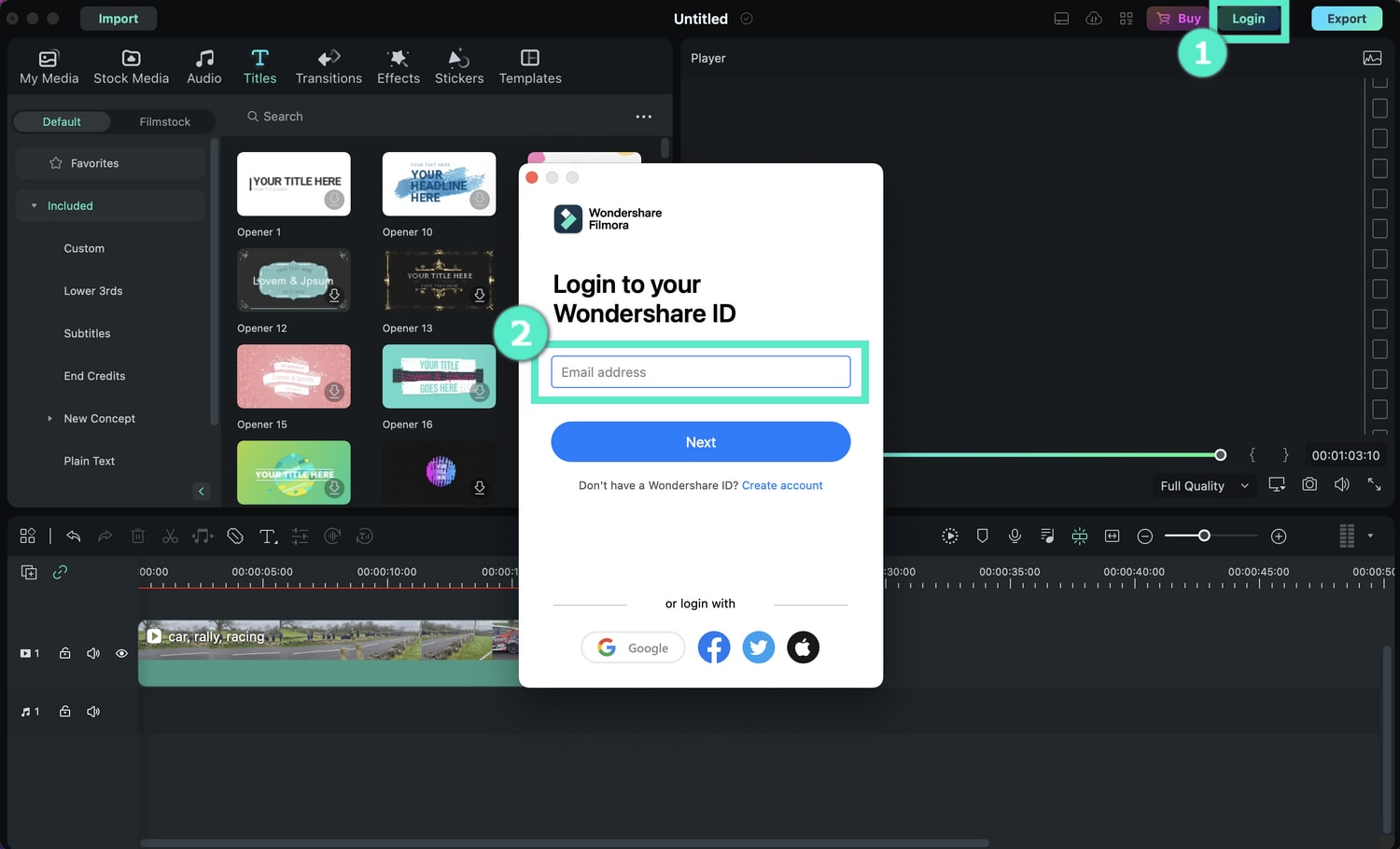Collapse the titles sidebar with arrow button
1400x849 pixels.
point(202,492)
